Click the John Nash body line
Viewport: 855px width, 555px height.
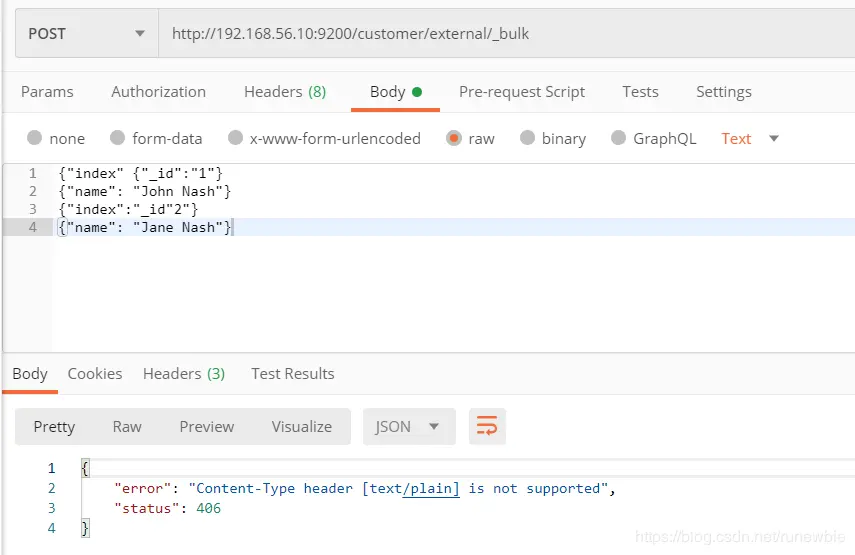144,191
